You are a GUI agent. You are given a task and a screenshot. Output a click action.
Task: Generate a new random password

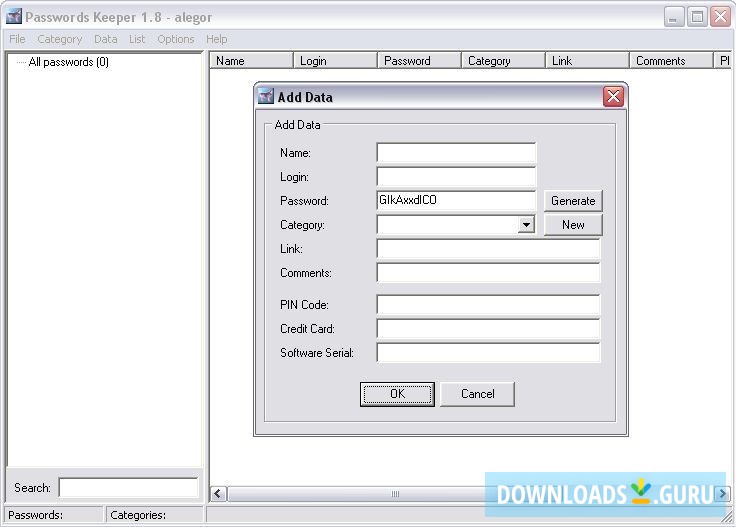tap(573, 201)
